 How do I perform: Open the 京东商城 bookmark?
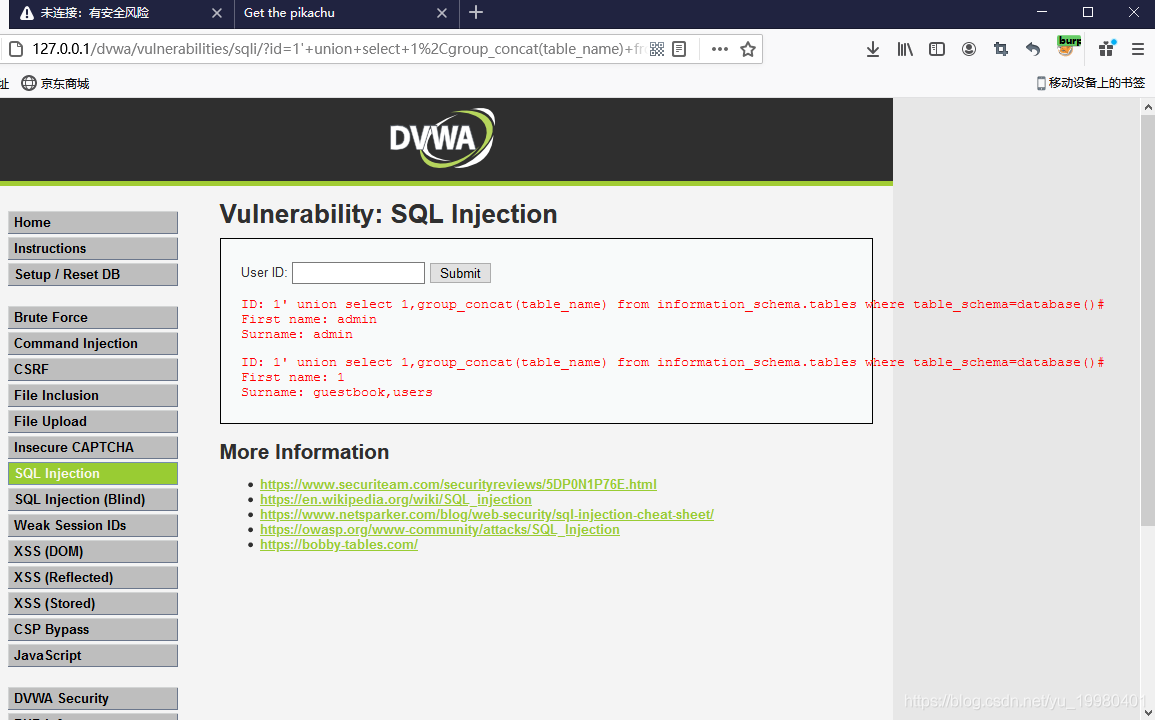coord(55,83)
